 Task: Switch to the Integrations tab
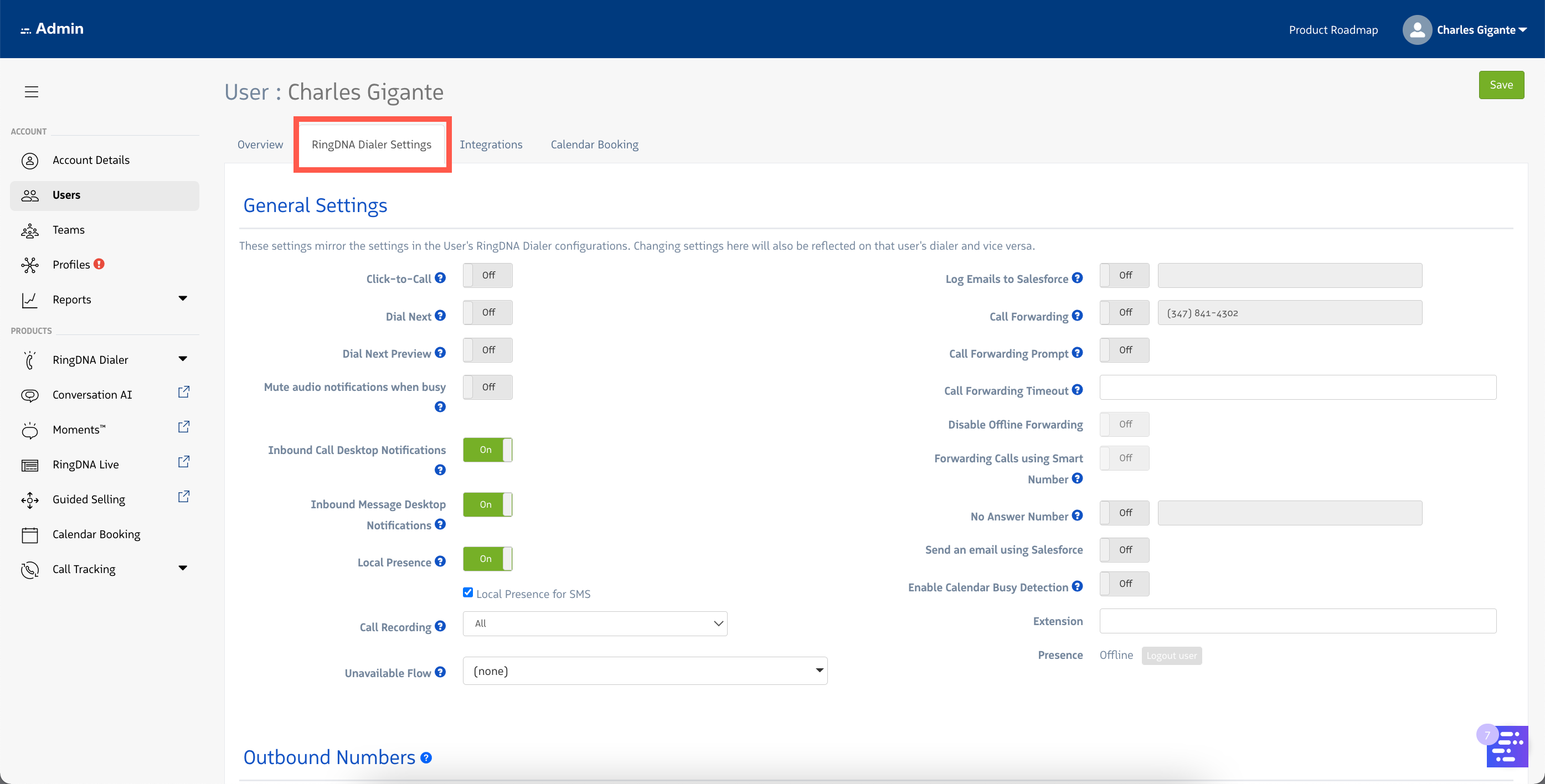pyautogui.click(x=491, y=145)
